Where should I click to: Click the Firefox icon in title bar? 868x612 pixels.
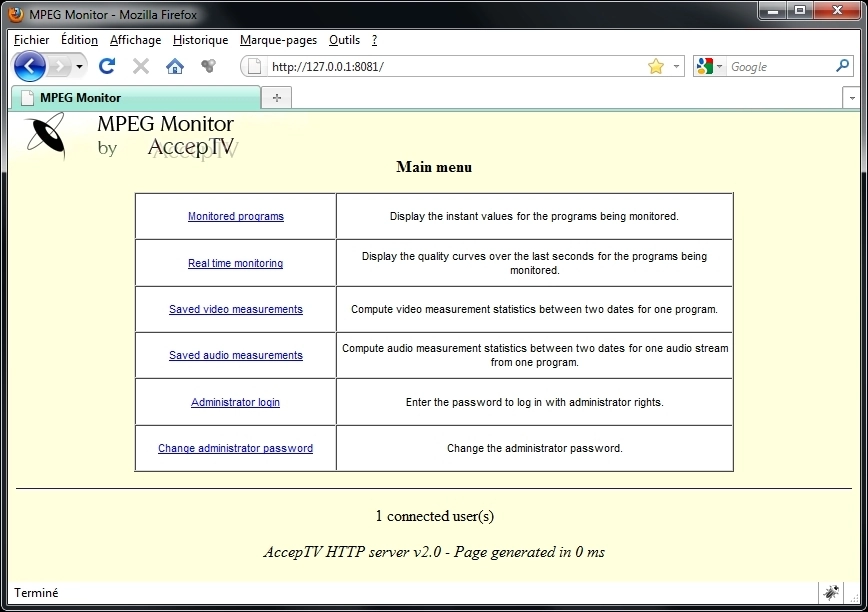pyautogui.click(x=17, y=14)
